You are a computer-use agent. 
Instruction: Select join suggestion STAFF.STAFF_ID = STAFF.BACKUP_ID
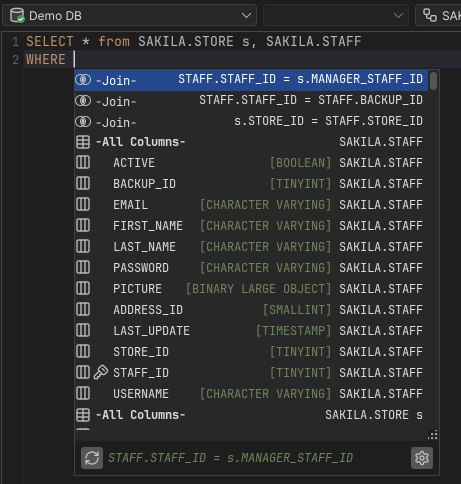[x=251, y=101]
